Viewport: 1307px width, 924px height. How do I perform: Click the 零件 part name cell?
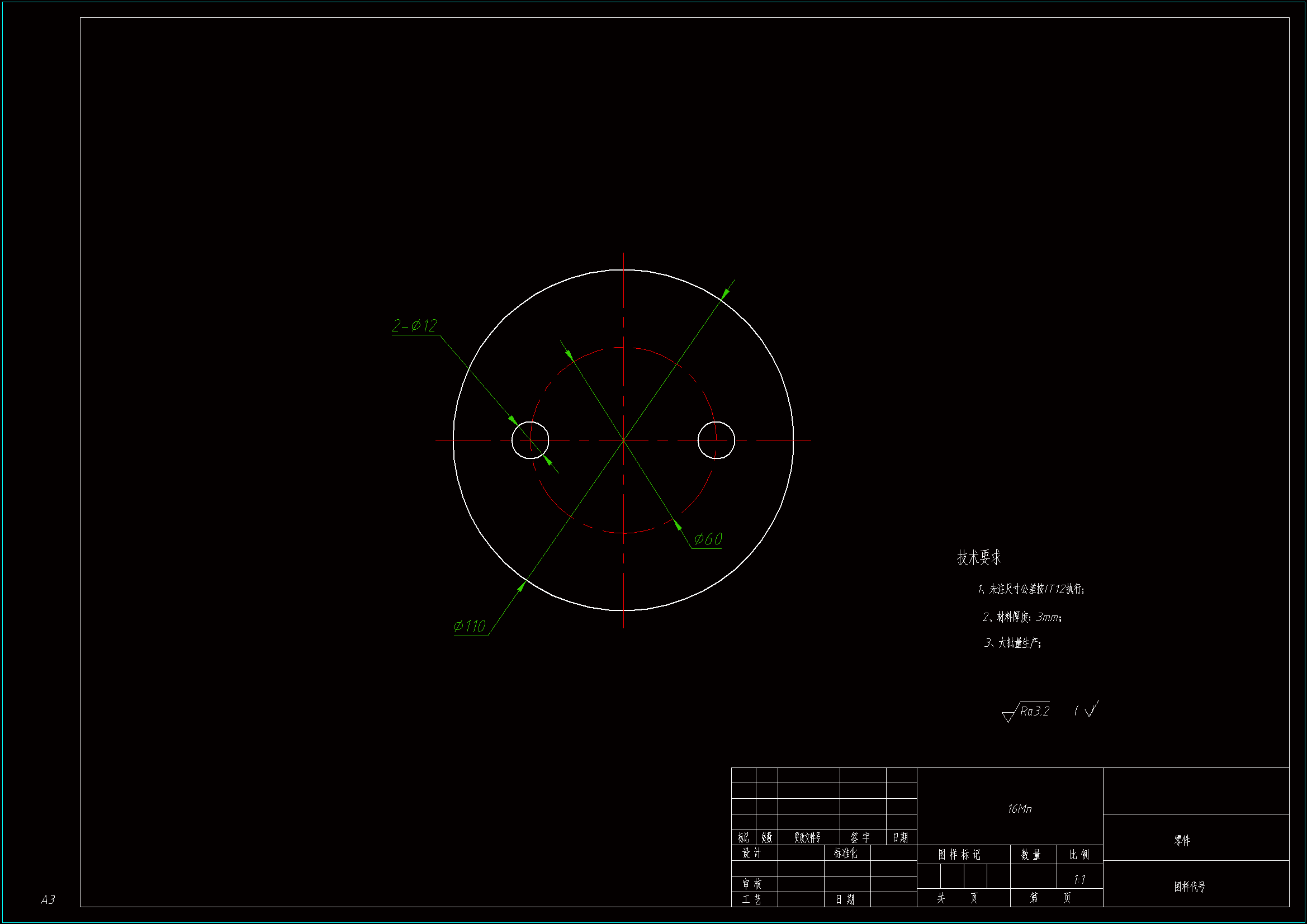(1182, 841)
